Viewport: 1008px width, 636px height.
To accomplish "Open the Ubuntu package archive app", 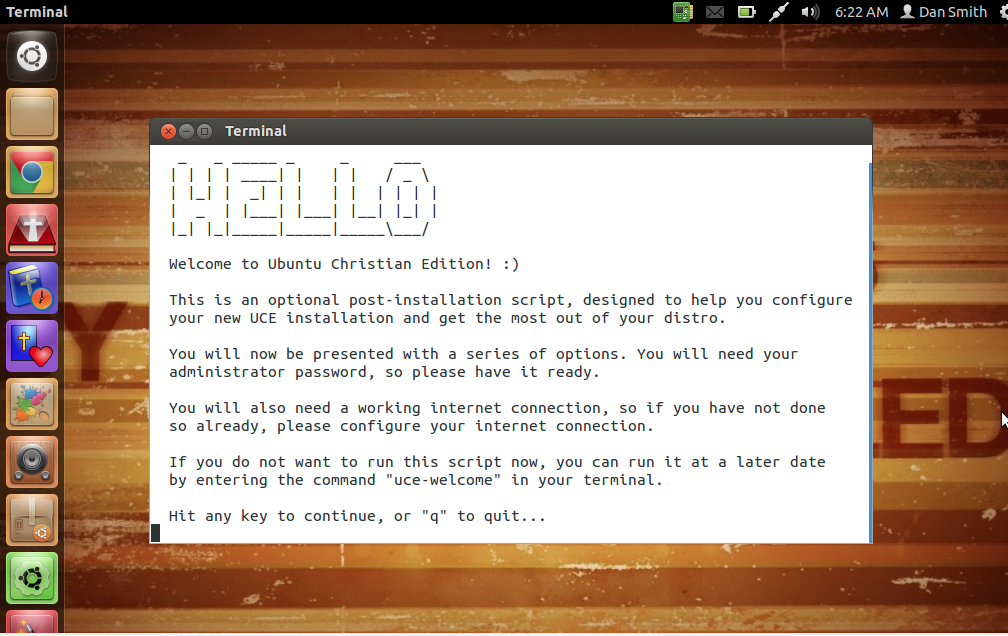I will coord(32,519).
